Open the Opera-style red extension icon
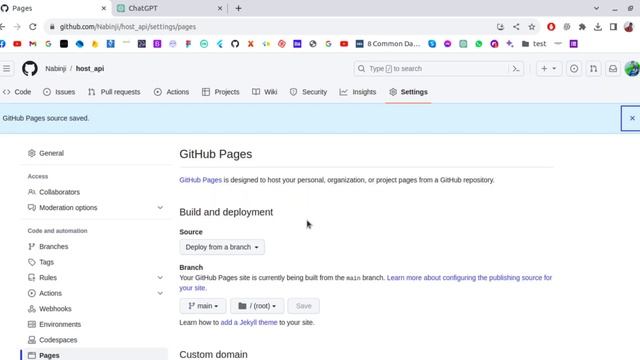This screenshot has width=640, height=360. click(551, 27)
